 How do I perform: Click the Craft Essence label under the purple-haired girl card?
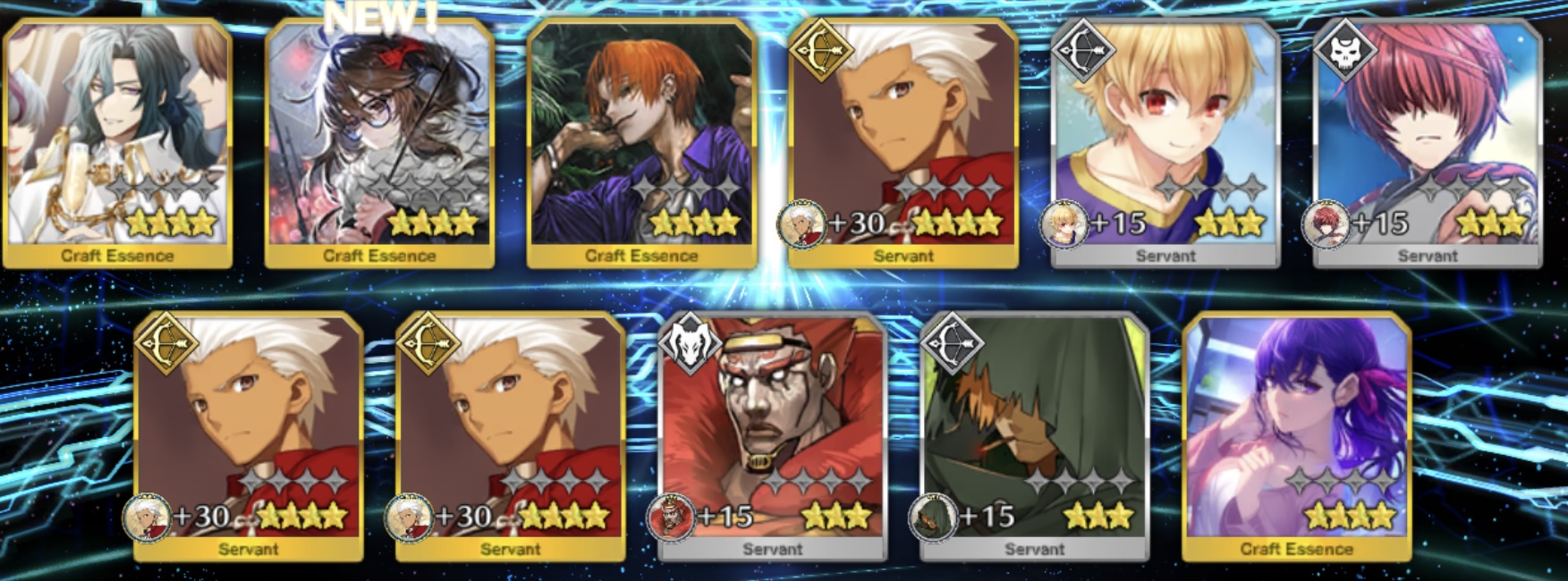[1296, 549]
